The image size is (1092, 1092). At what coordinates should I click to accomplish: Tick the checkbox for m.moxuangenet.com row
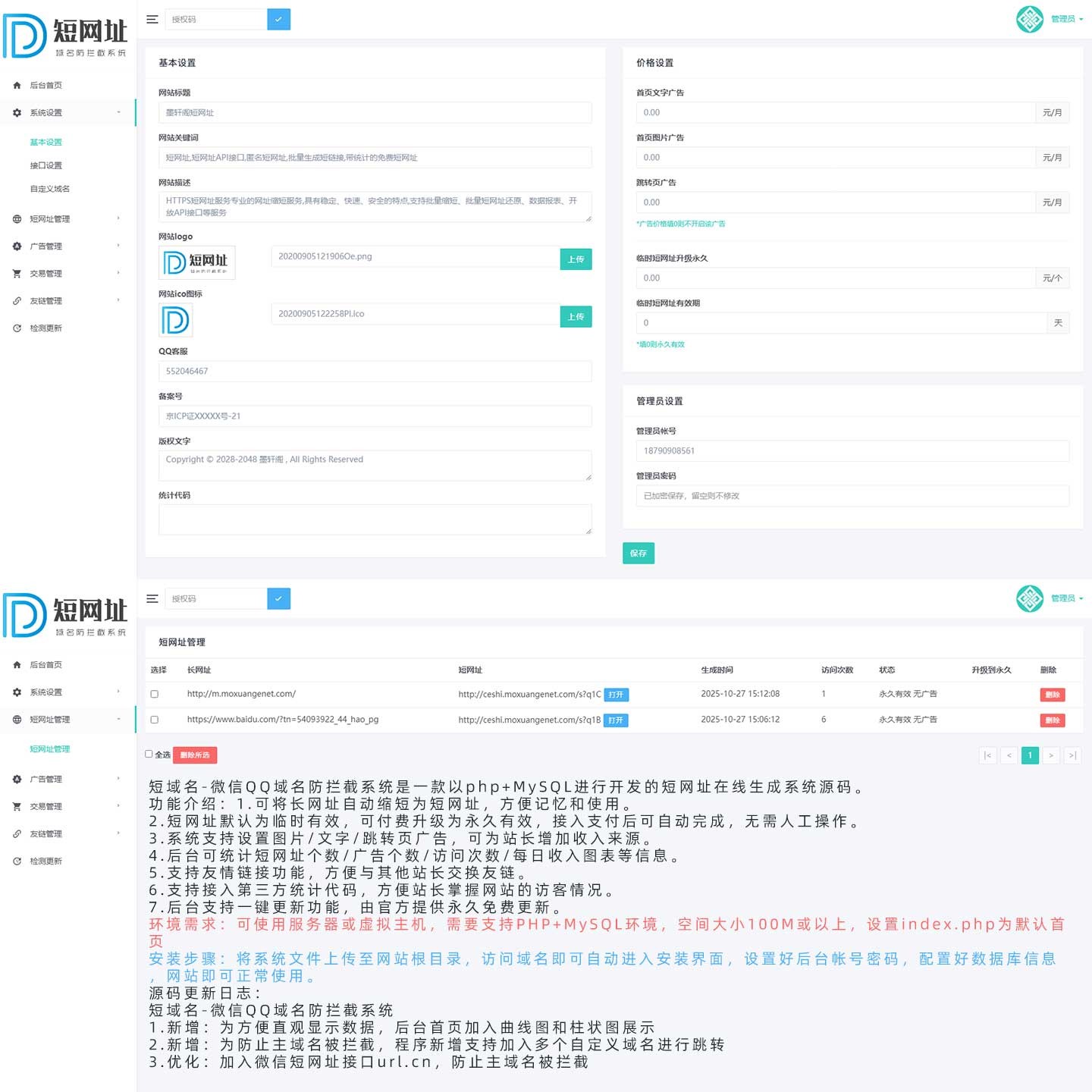pyautogui.click(x=155, y=694)
